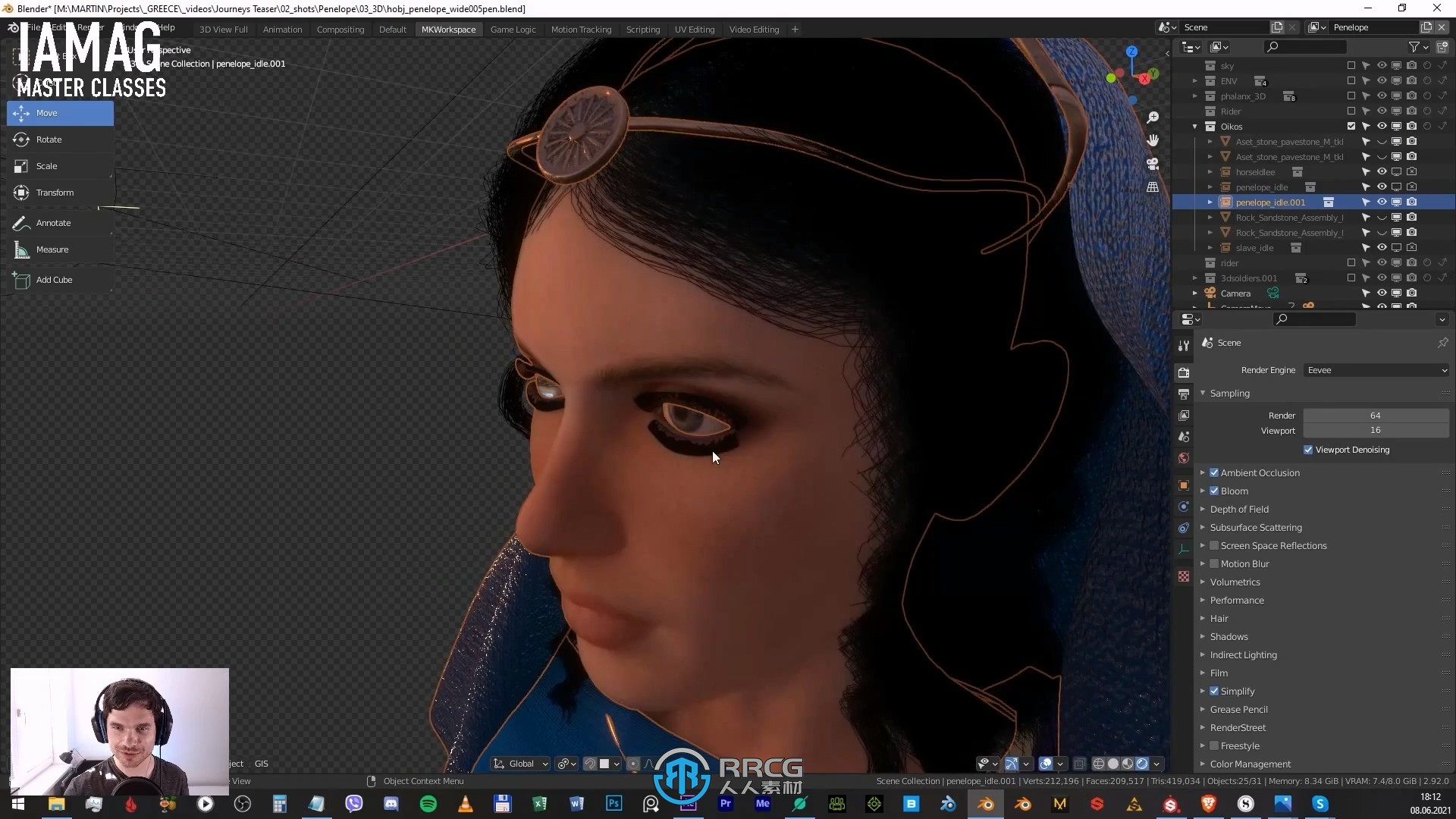
Task: Select solid viewport shading
Action: [1113, 764]
